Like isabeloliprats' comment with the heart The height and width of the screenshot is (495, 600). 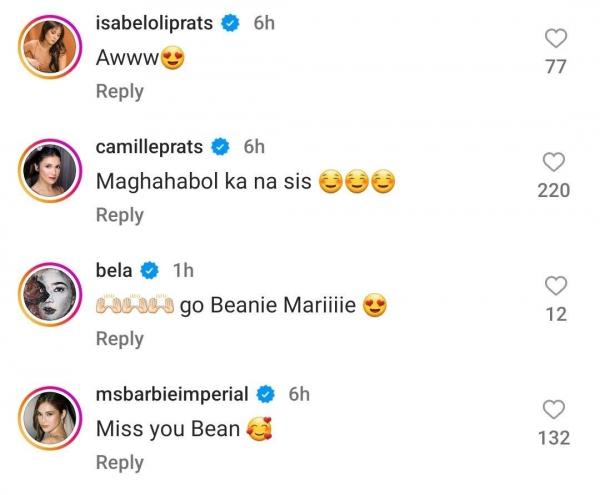click(x=556, y=39)
